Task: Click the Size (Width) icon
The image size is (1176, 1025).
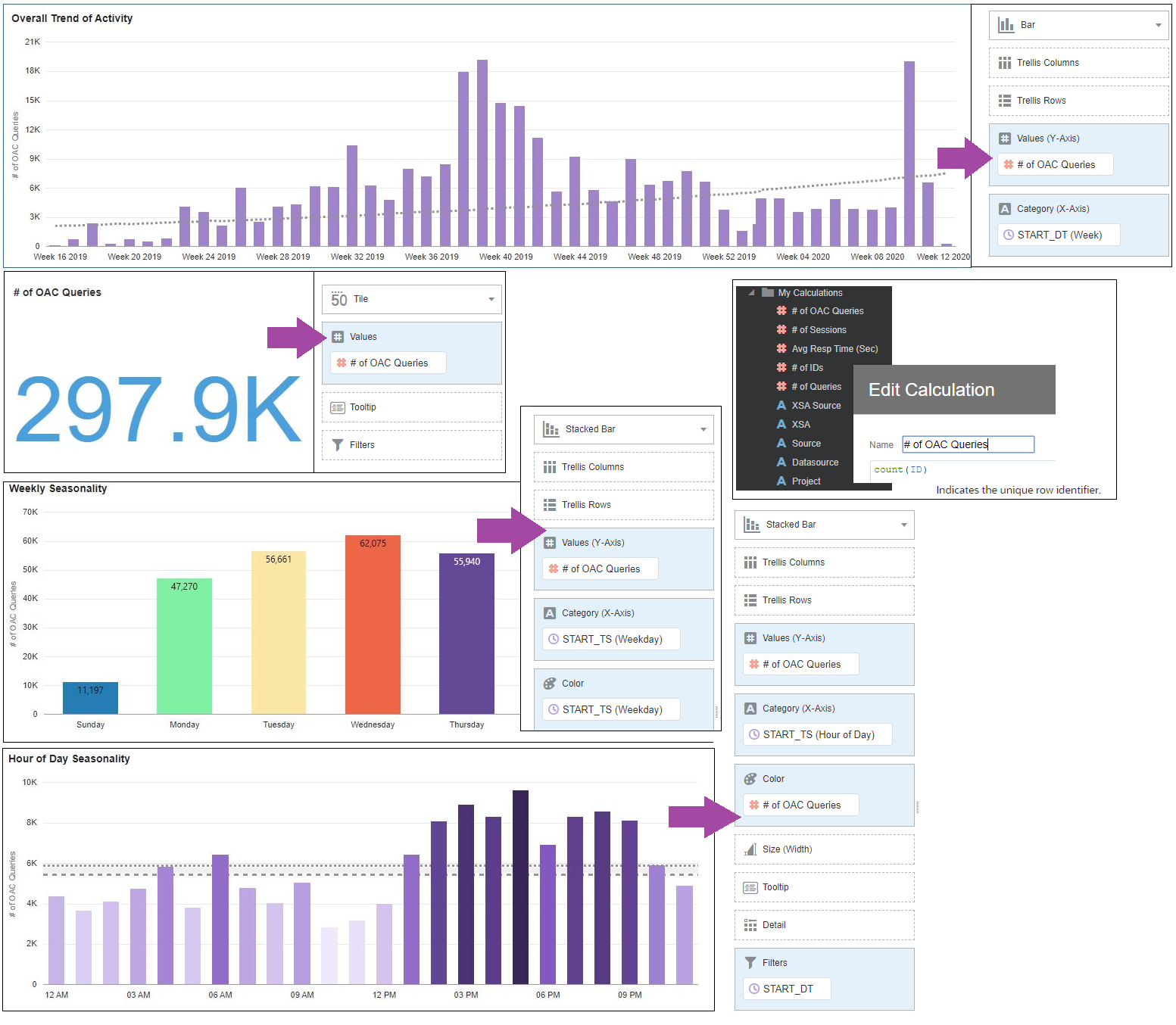Action: [x=750, y=849]
